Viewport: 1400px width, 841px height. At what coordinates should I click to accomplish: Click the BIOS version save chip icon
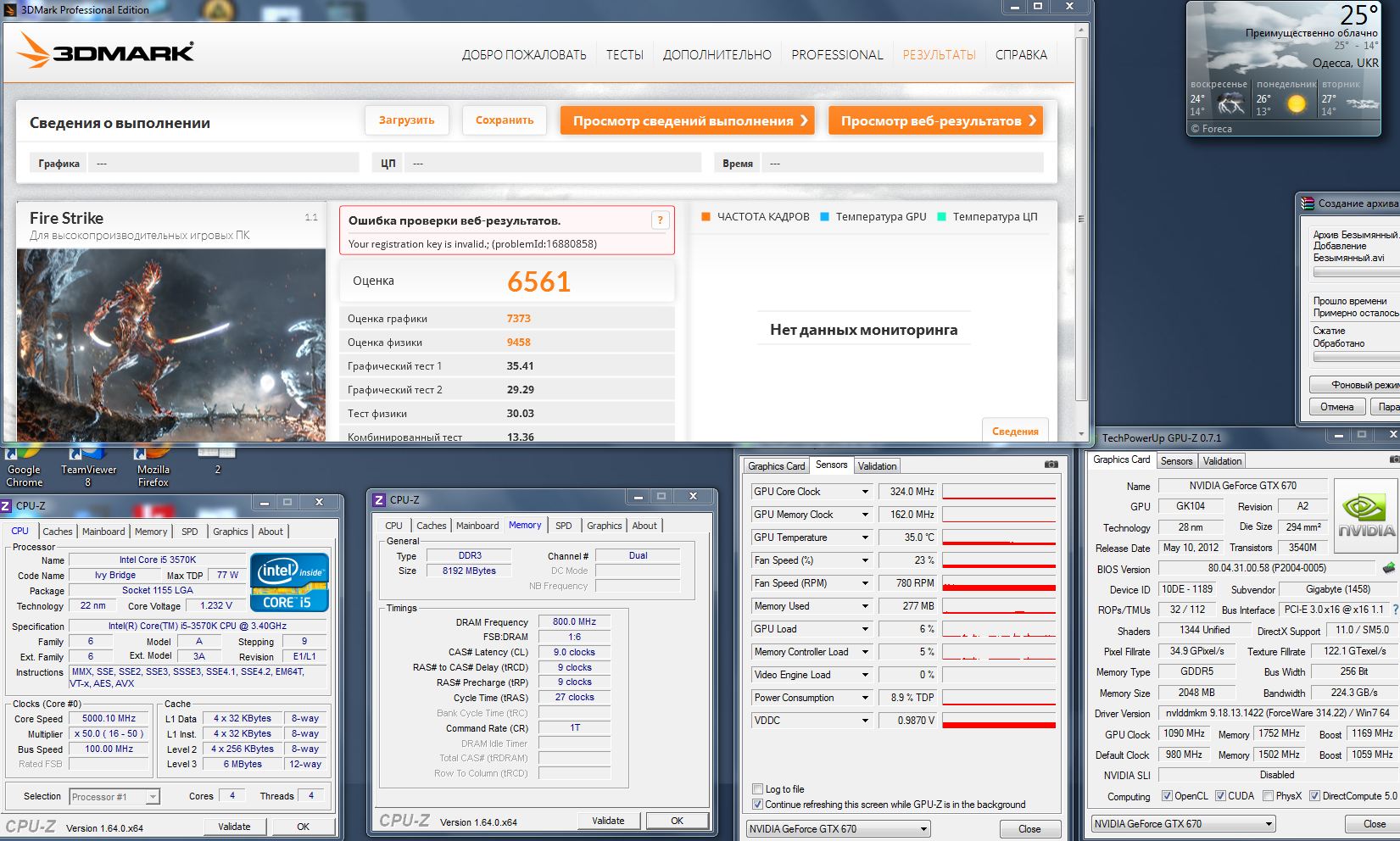click(1389, 568)
